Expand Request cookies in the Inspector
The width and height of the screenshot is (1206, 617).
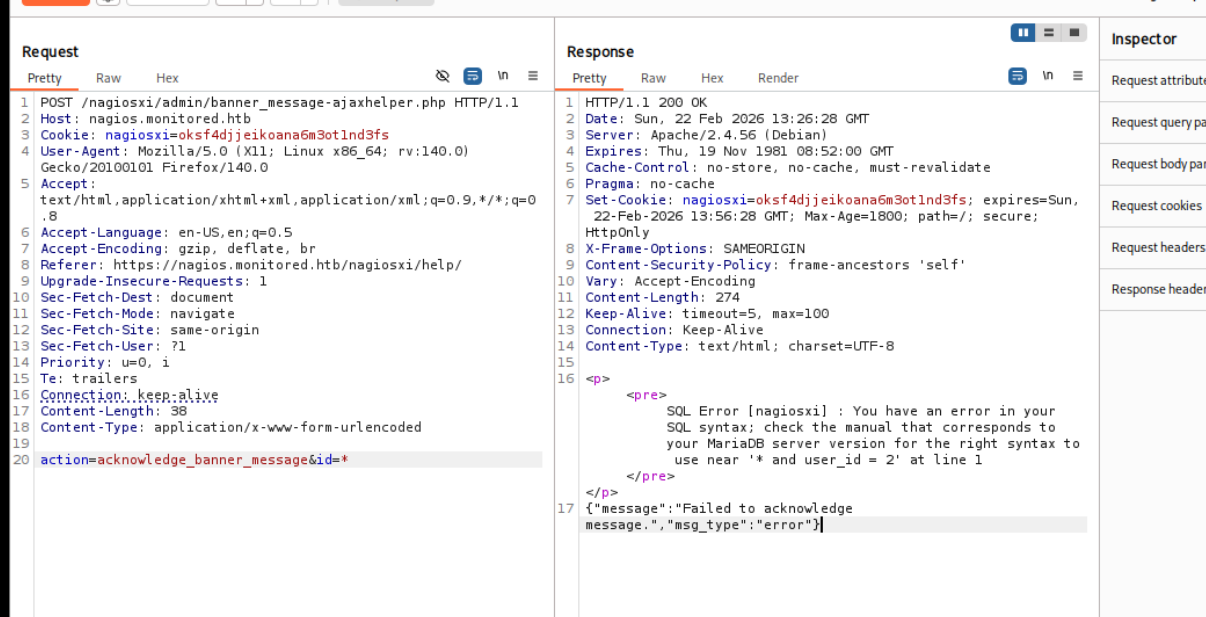pyautogui.click(x=1156, y=206)
